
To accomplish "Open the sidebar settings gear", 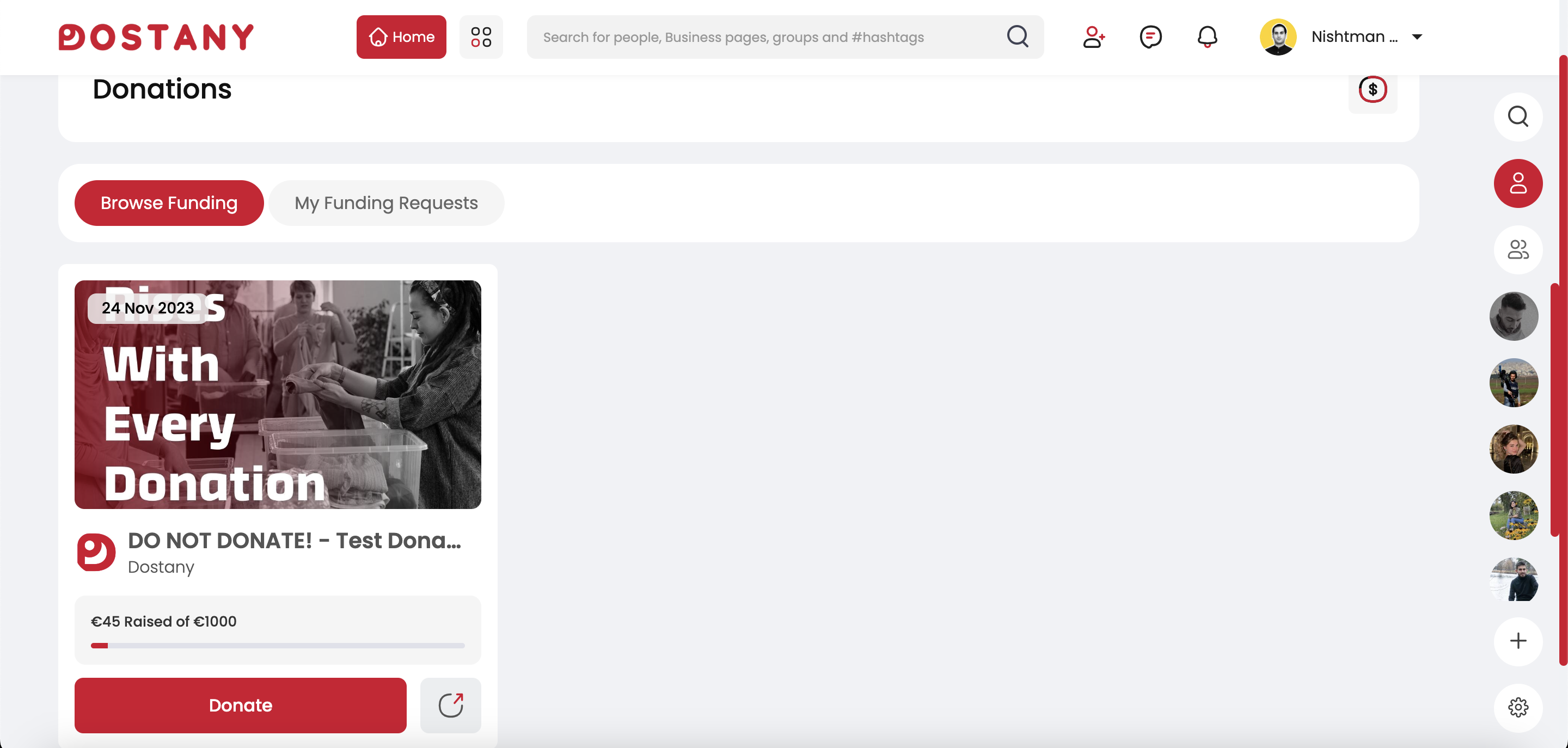I will pos(1517,707).
